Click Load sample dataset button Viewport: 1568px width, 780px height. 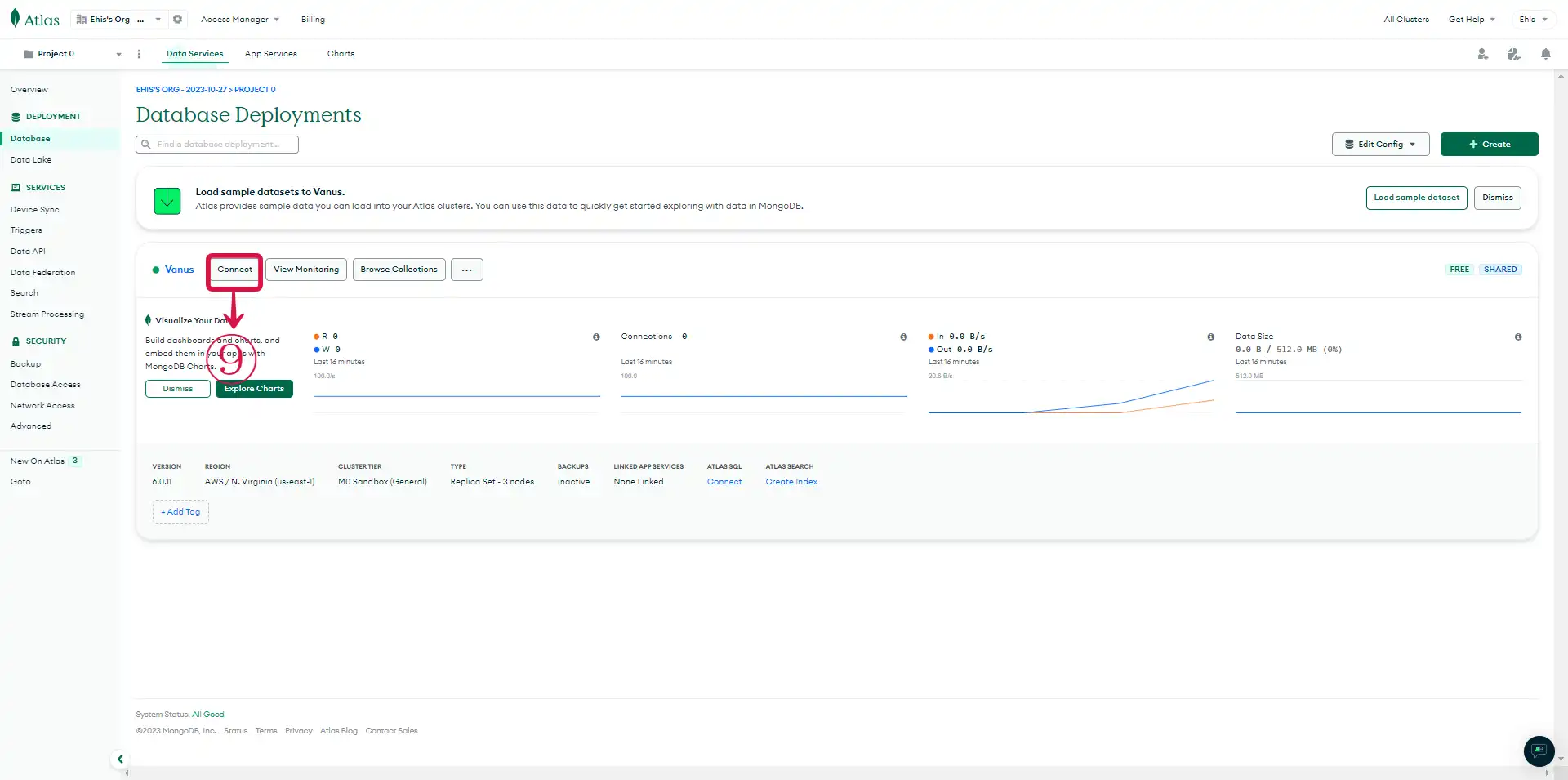[1416, 198]
